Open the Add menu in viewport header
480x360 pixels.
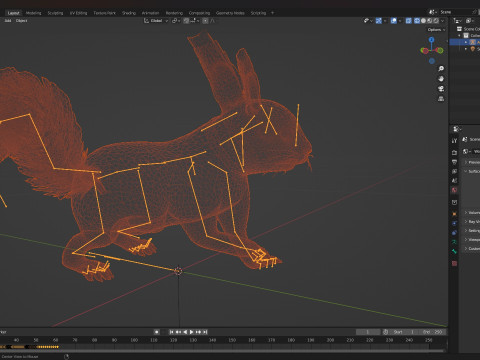(x=8, y=21)
